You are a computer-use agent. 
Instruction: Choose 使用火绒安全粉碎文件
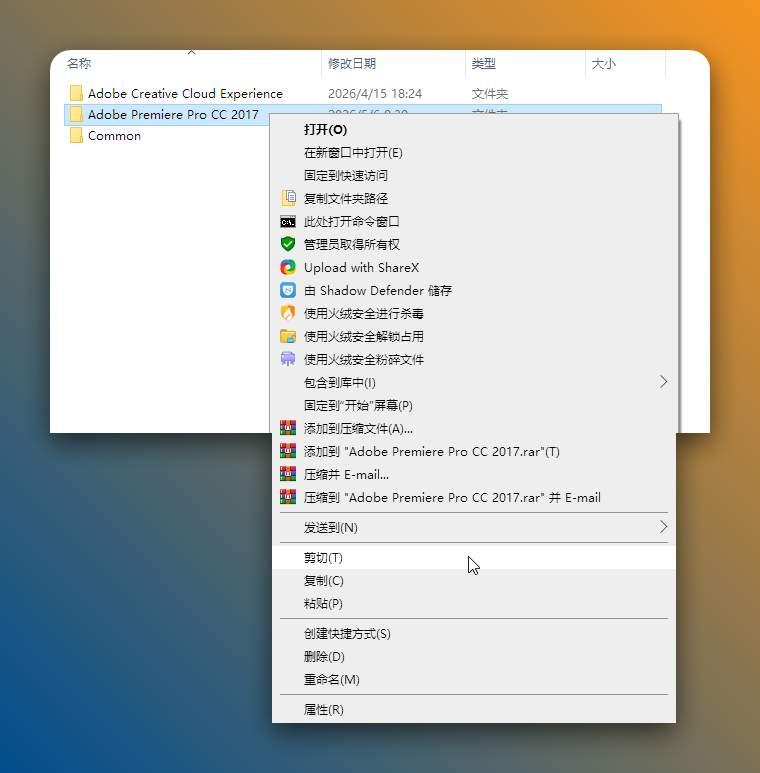click(x=474, y=359)
